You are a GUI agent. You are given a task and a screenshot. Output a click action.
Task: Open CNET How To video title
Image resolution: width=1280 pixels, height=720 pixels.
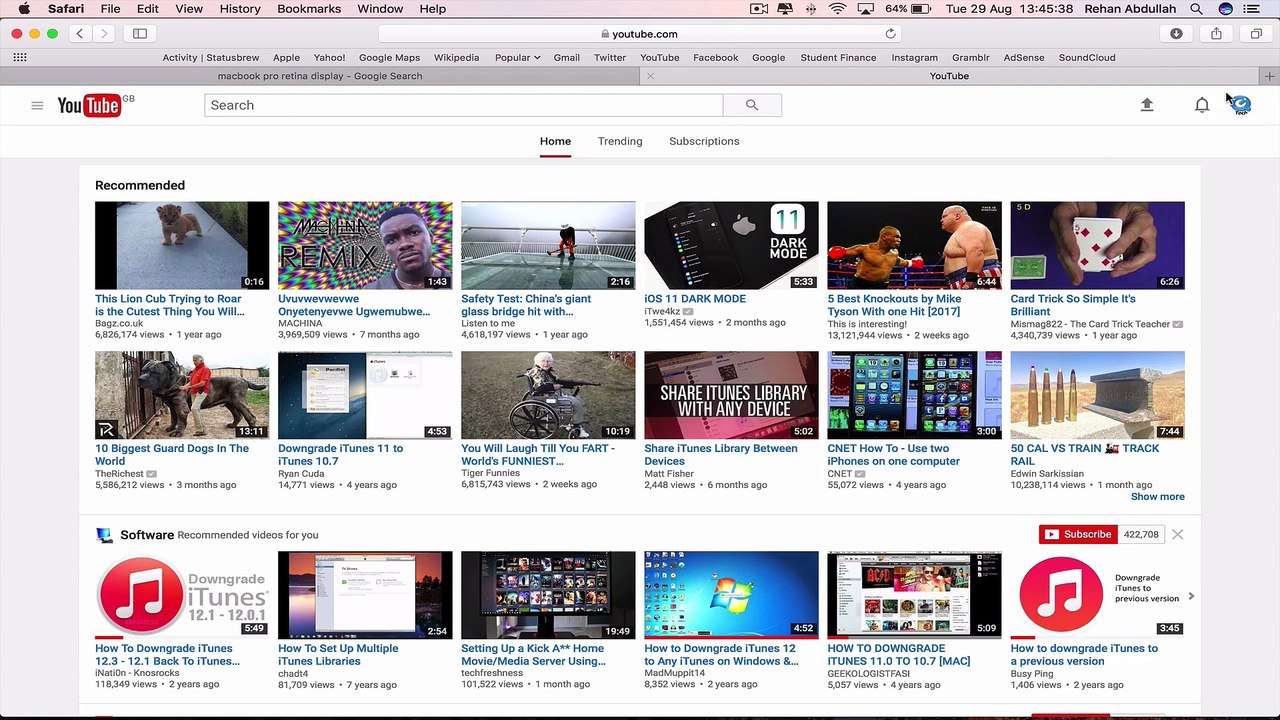(893, 455)
